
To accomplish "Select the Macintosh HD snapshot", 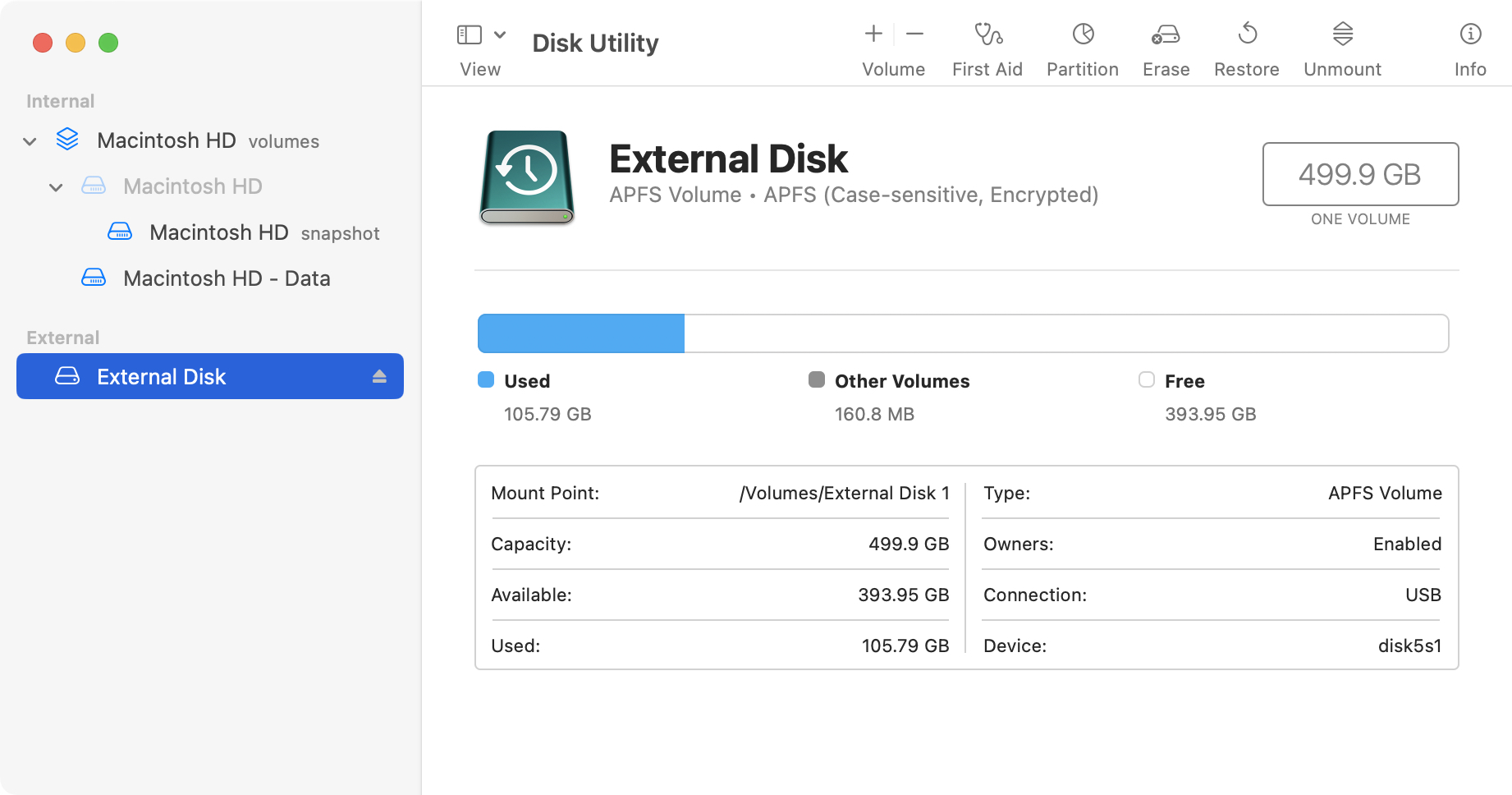I will pyautogui.click(x=218, y=232).
